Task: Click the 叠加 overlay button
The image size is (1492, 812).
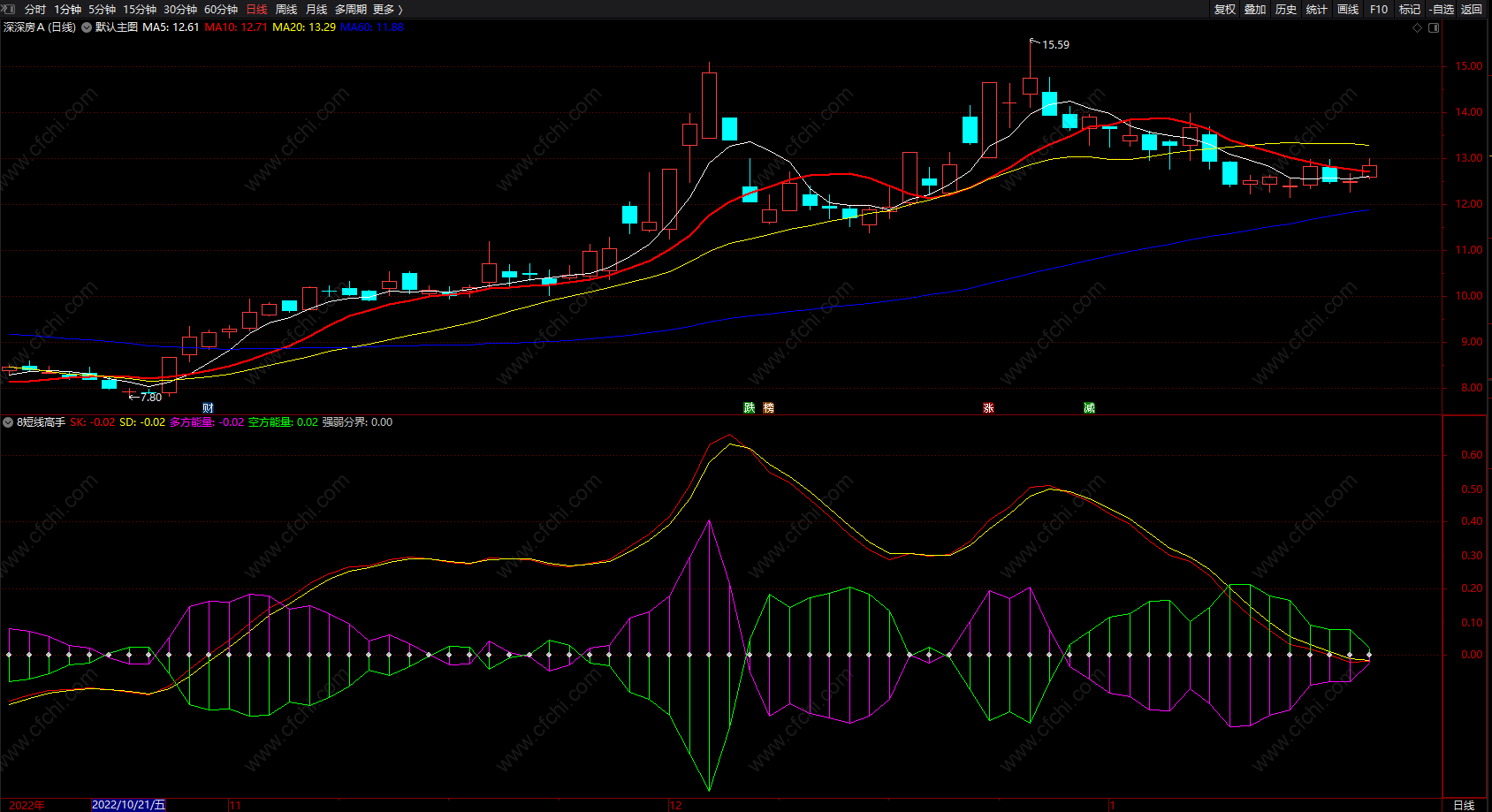Action: [1255, 9]
